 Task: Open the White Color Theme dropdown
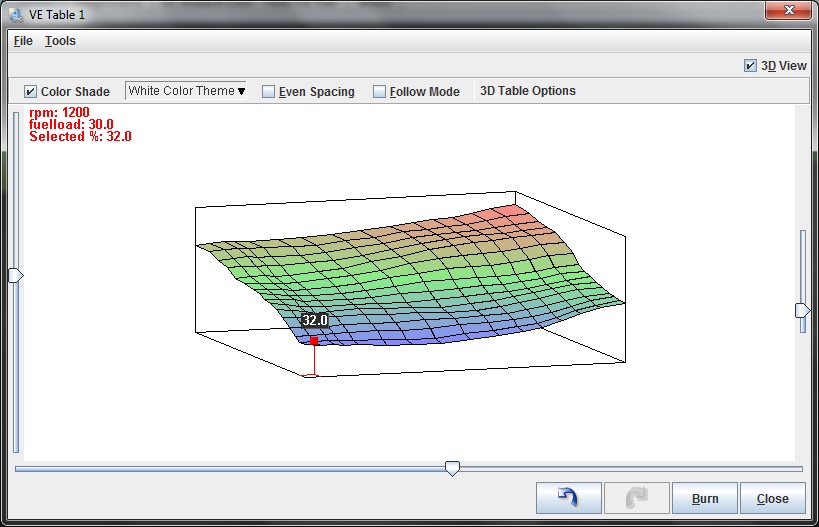[186, 91]
